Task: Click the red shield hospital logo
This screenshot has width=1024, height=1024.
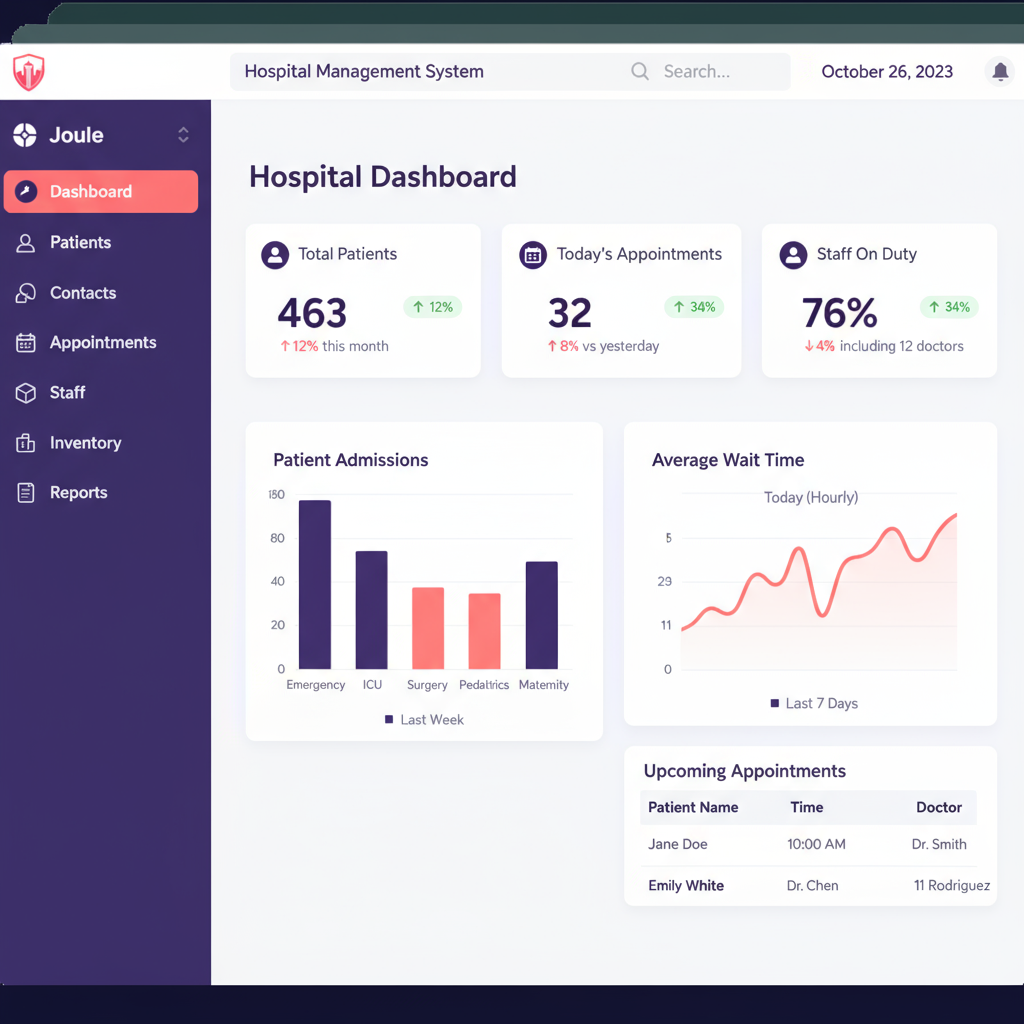Action: click(29, 72)
